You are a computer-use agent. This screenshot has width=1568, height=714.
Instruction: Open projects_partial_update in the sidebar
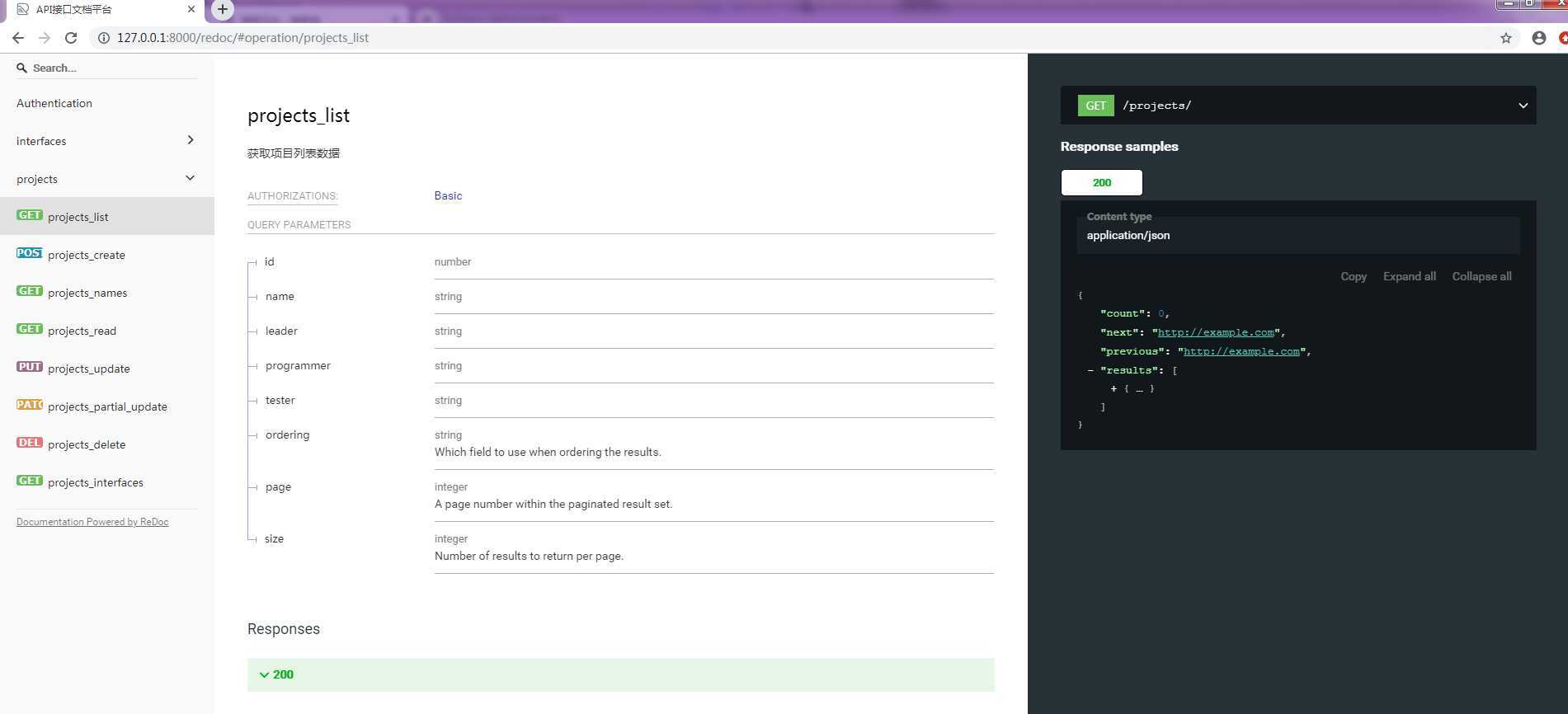107,406
